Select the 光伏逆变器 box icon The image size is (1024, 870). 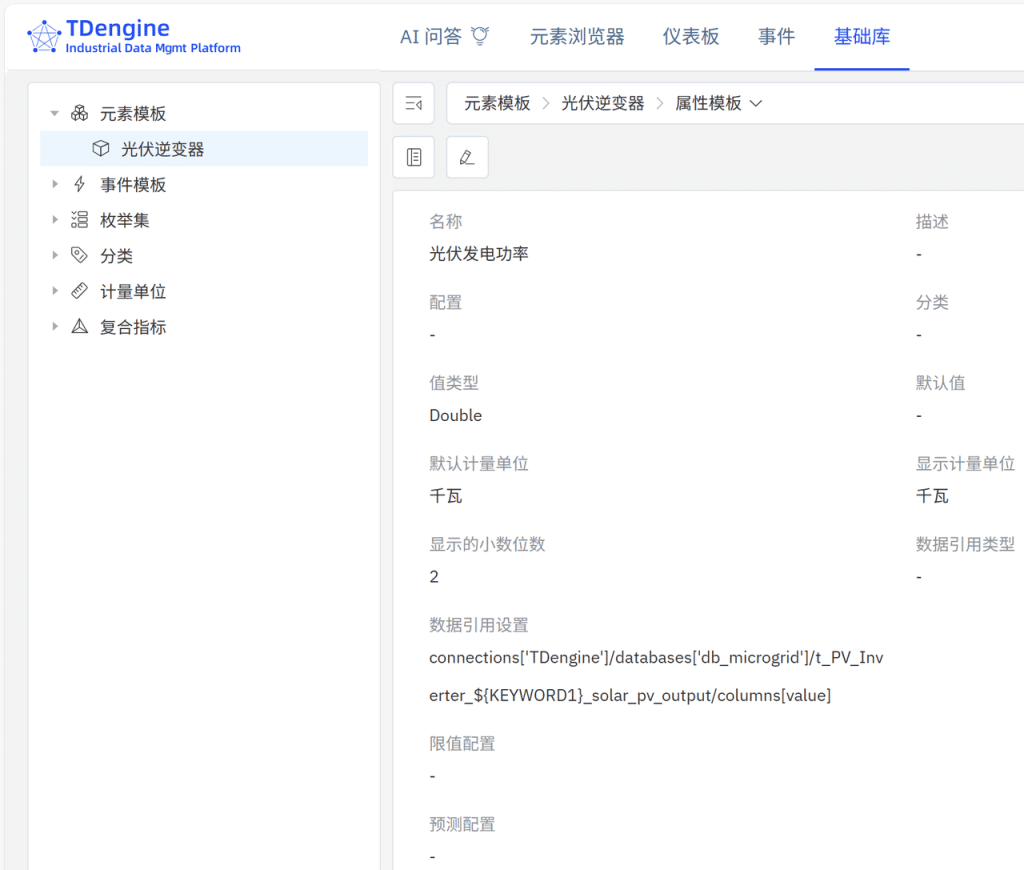(x=101, y=148)
